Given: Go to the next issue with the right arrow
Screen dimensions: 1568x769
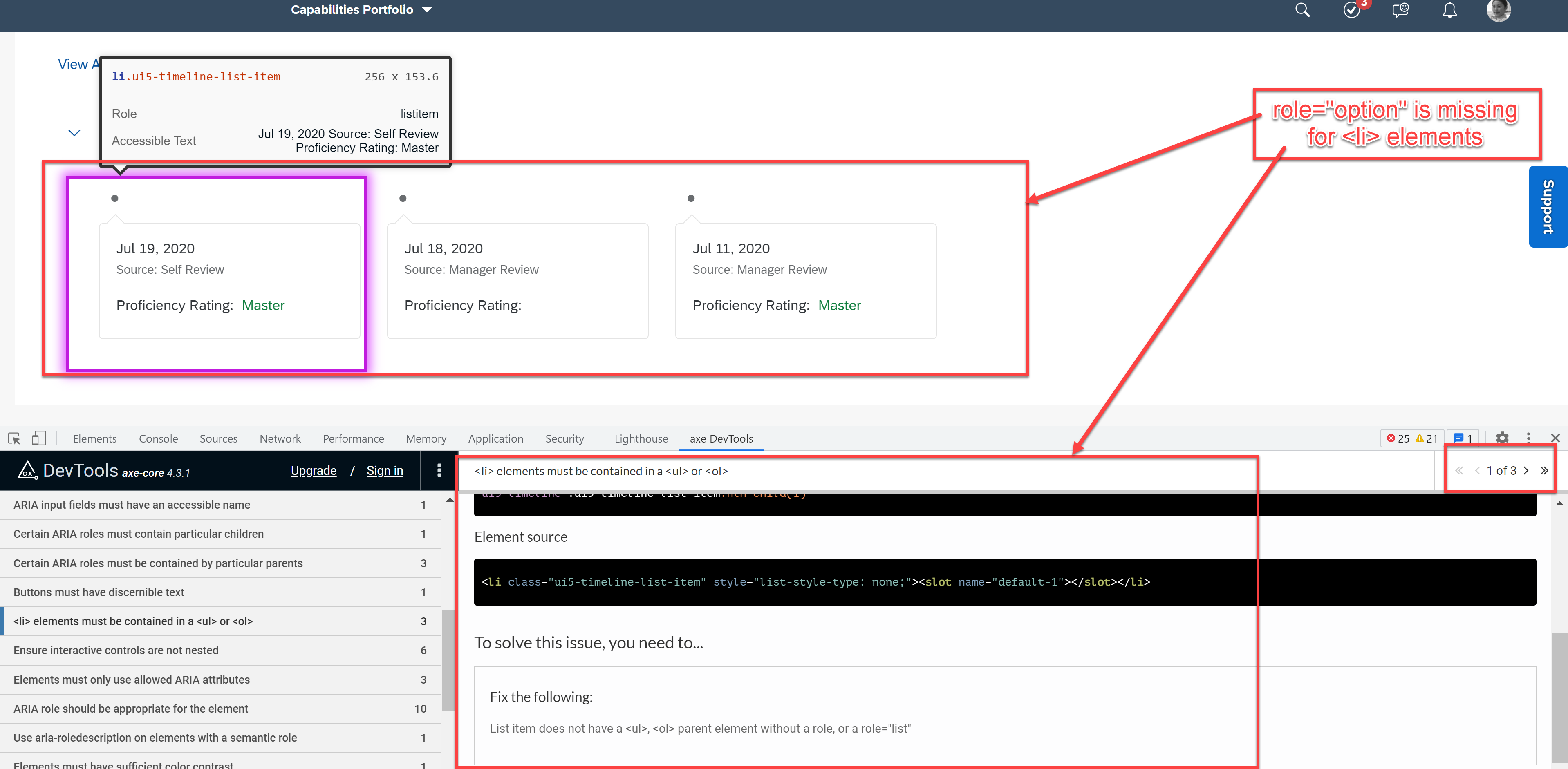Looking at the screenshot, I should pyautogui.click(x=1527, y=470).
